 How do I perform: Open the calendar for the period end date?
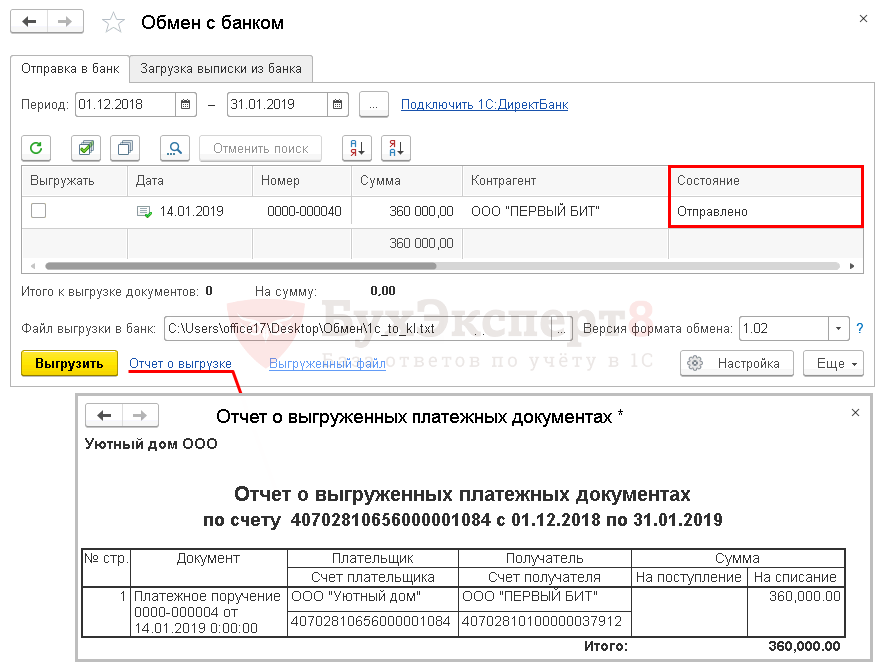(x=338, y=104)
